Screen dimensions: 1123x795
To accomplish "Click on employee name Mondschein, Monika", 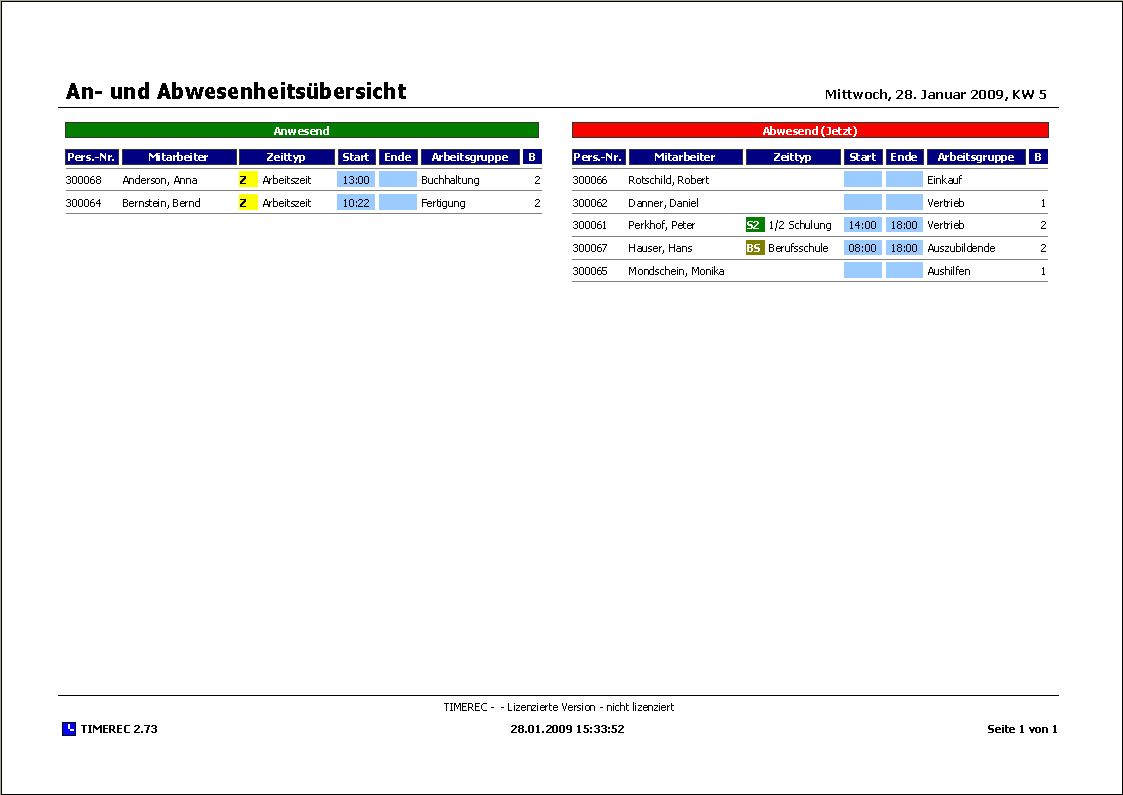I will point(676,271).
